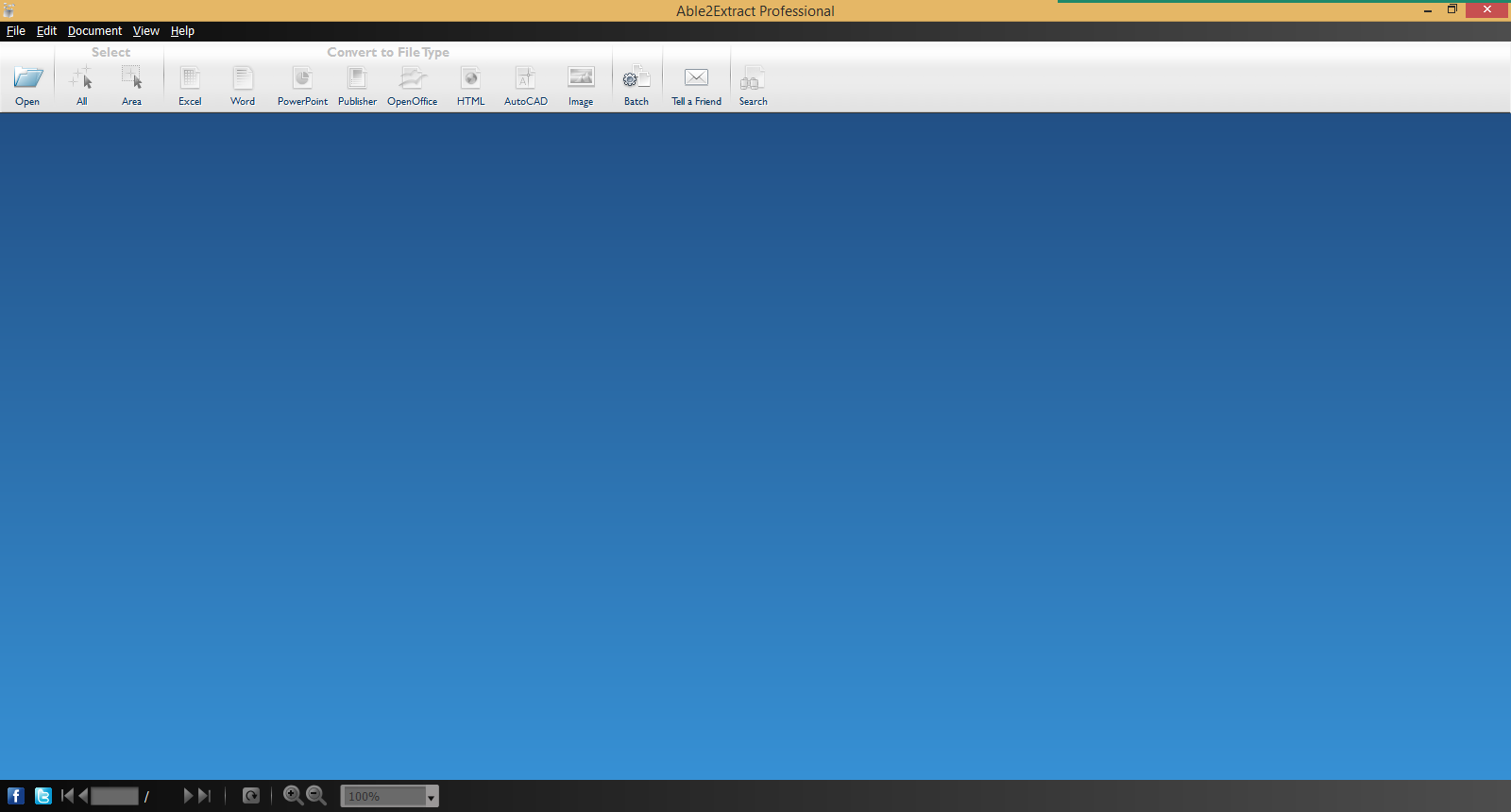1511x812 pixels.
Task: Open the File menu
Action: pos(16,31)
